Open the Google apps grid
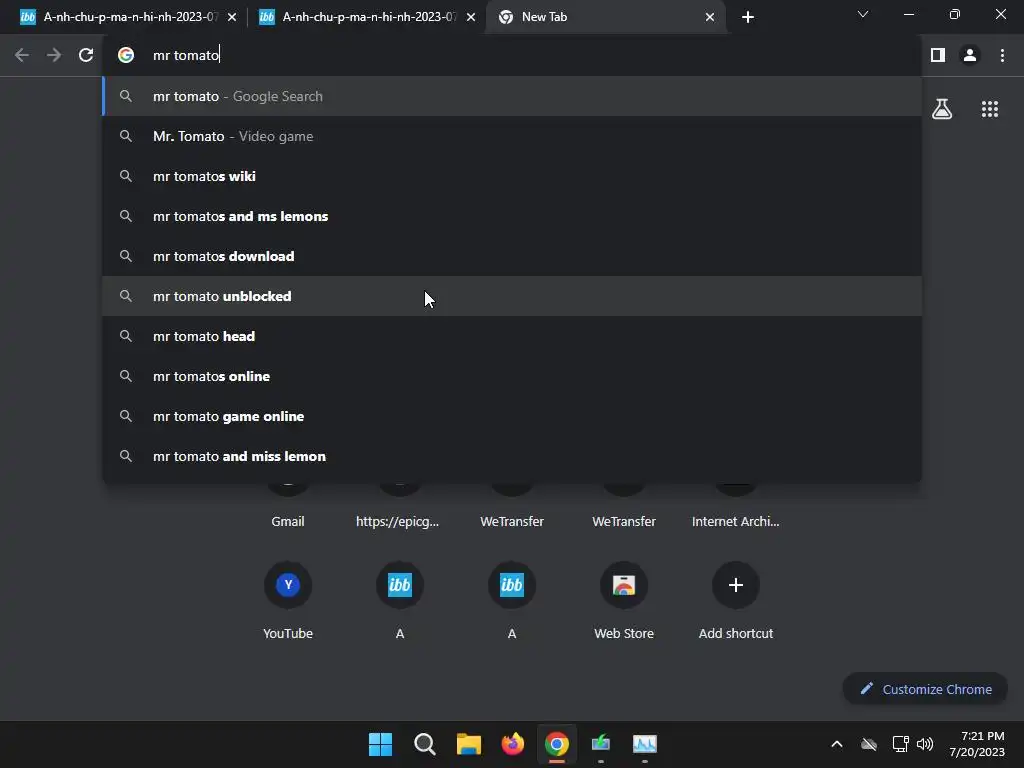 click(x=990, y=108)
